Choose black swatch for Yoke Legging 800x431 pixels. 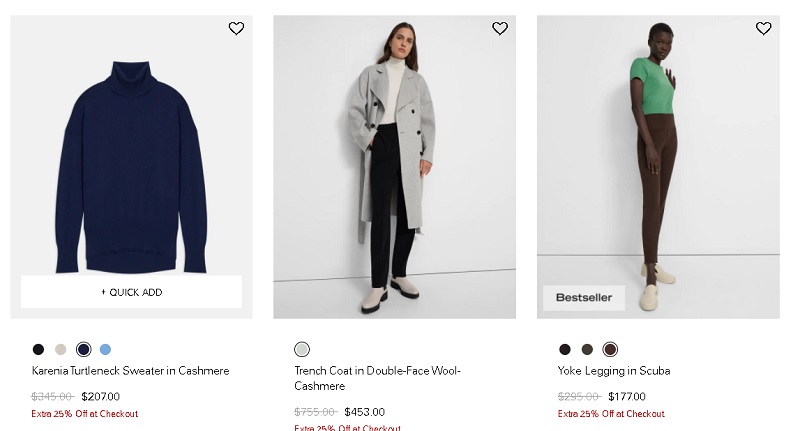(565, 349)
